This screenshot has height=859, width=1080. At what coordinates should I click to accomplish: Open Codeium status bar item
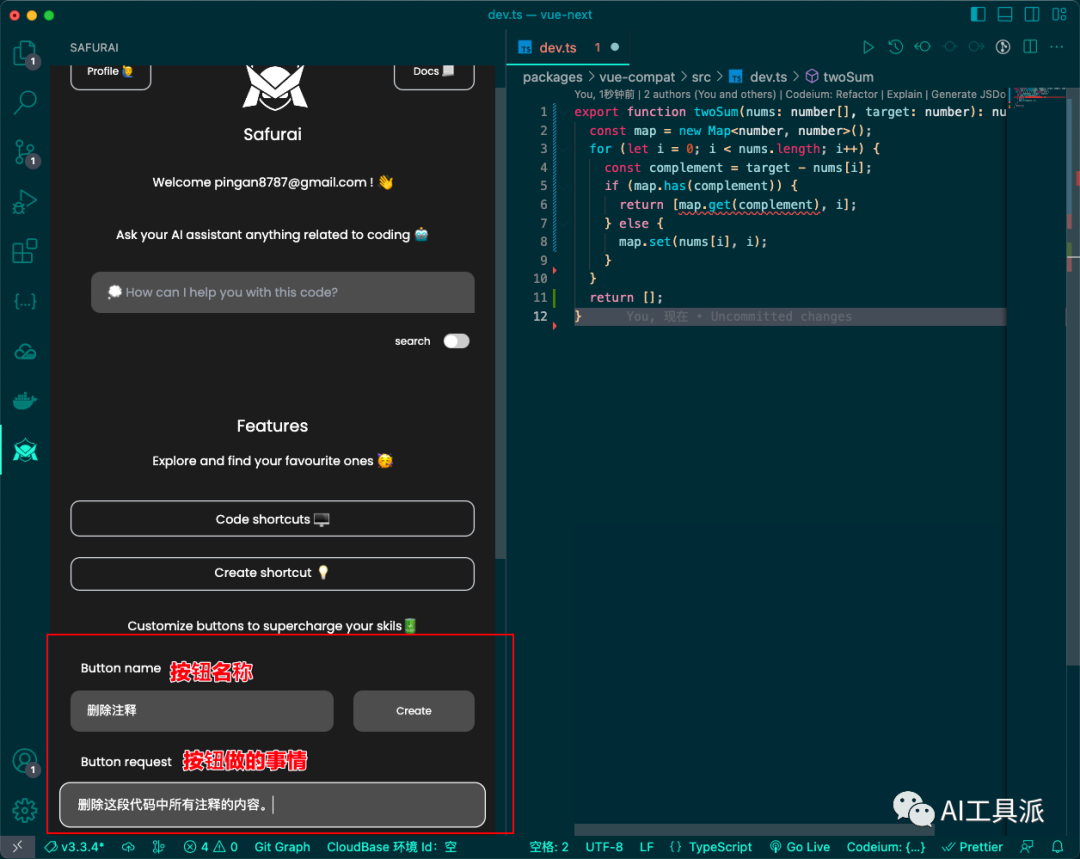click(886, 847)
